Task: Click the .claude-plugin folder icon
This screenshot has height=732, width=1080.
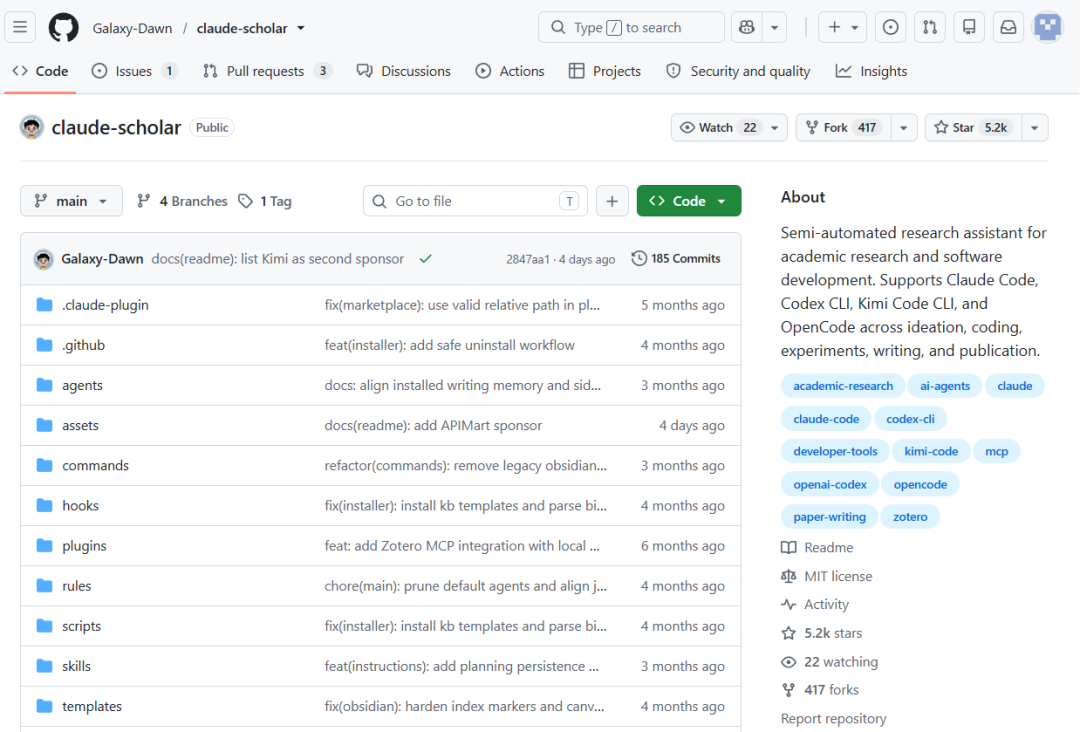Action: 45,305
